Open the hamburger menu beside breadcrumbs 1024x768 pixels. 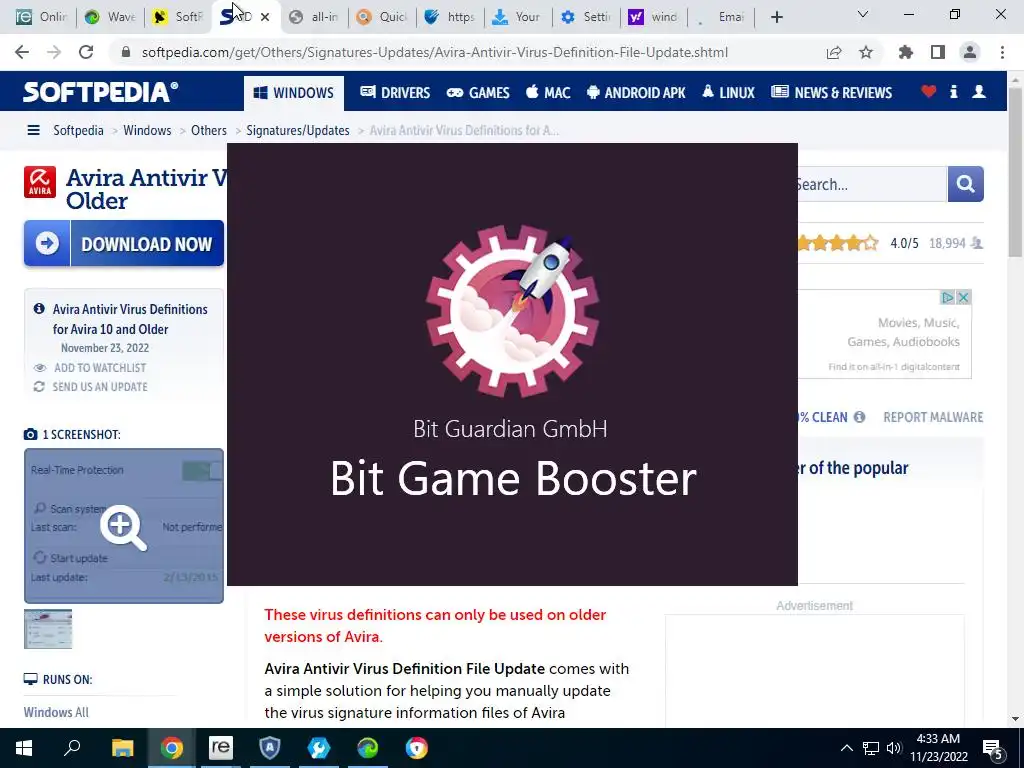coord(33,131)
